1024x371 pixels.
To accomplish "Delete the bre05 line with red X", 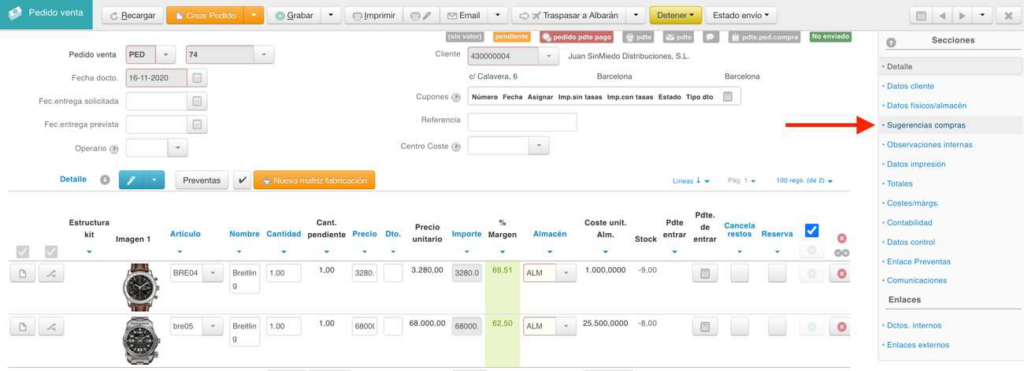I will [x=841, y=327].
